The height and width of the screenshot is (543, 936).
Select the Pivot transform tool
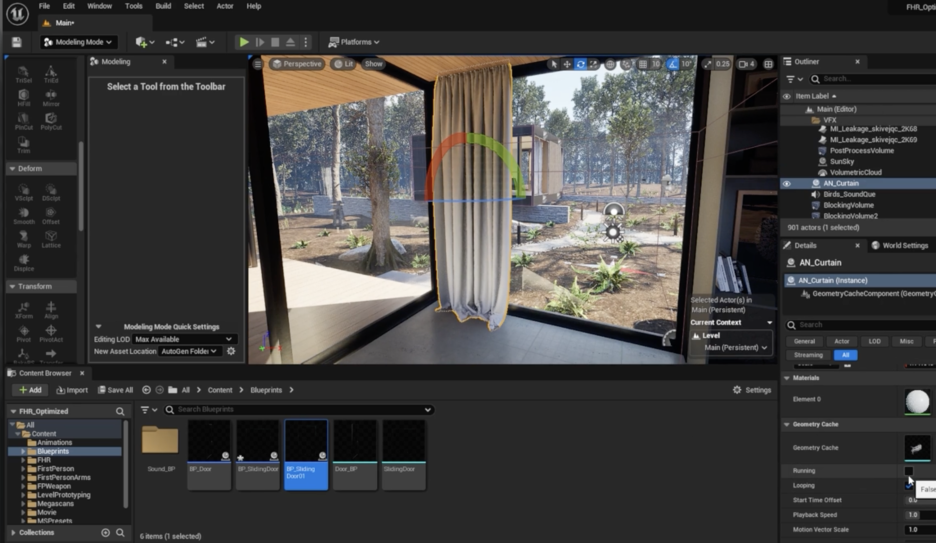coord(23,334)
